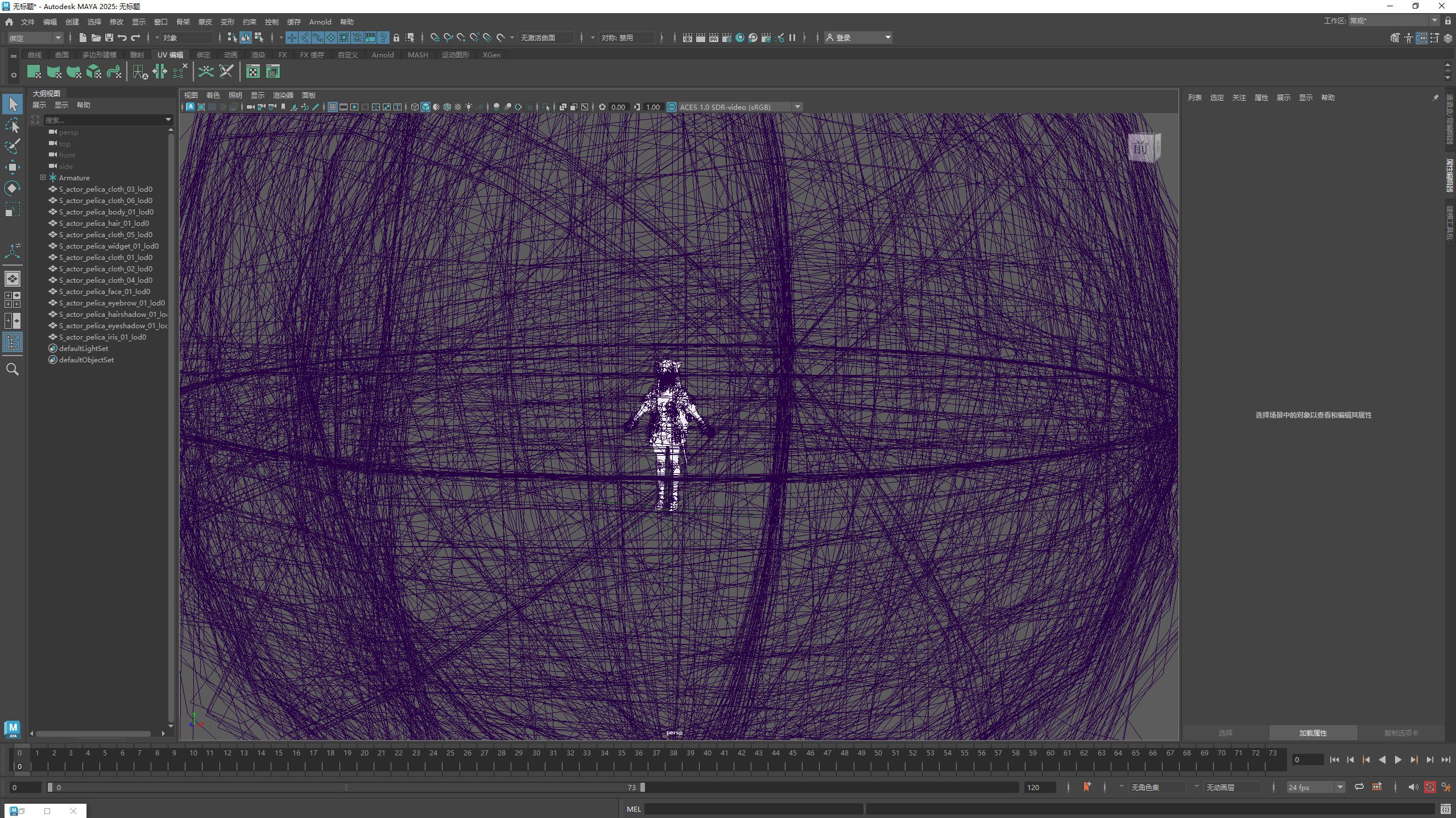This screenshot has width=1456, height=818.
Task: Click the 加载属性 button
Action: tap(1313, 733)
